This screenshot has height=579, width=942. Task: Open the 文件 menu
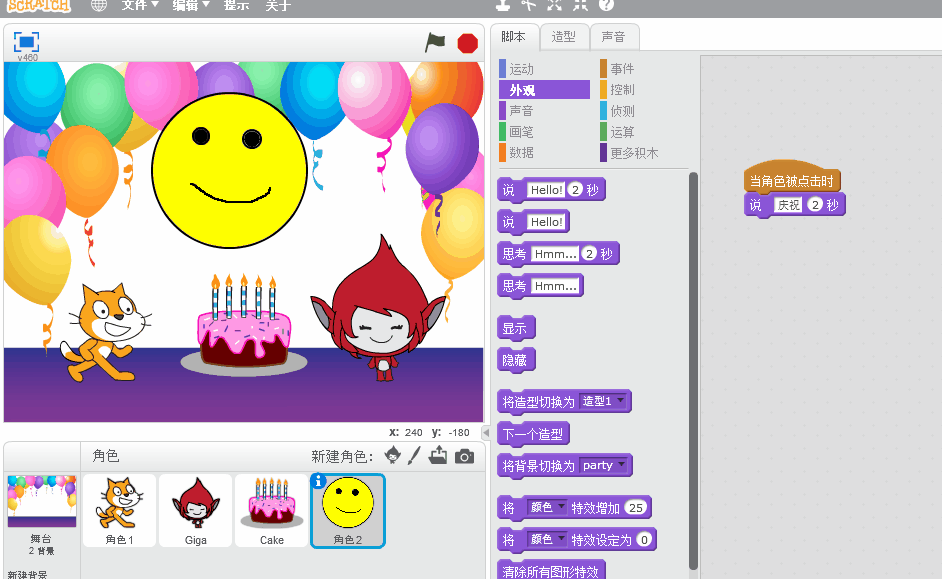click(139, 5)
